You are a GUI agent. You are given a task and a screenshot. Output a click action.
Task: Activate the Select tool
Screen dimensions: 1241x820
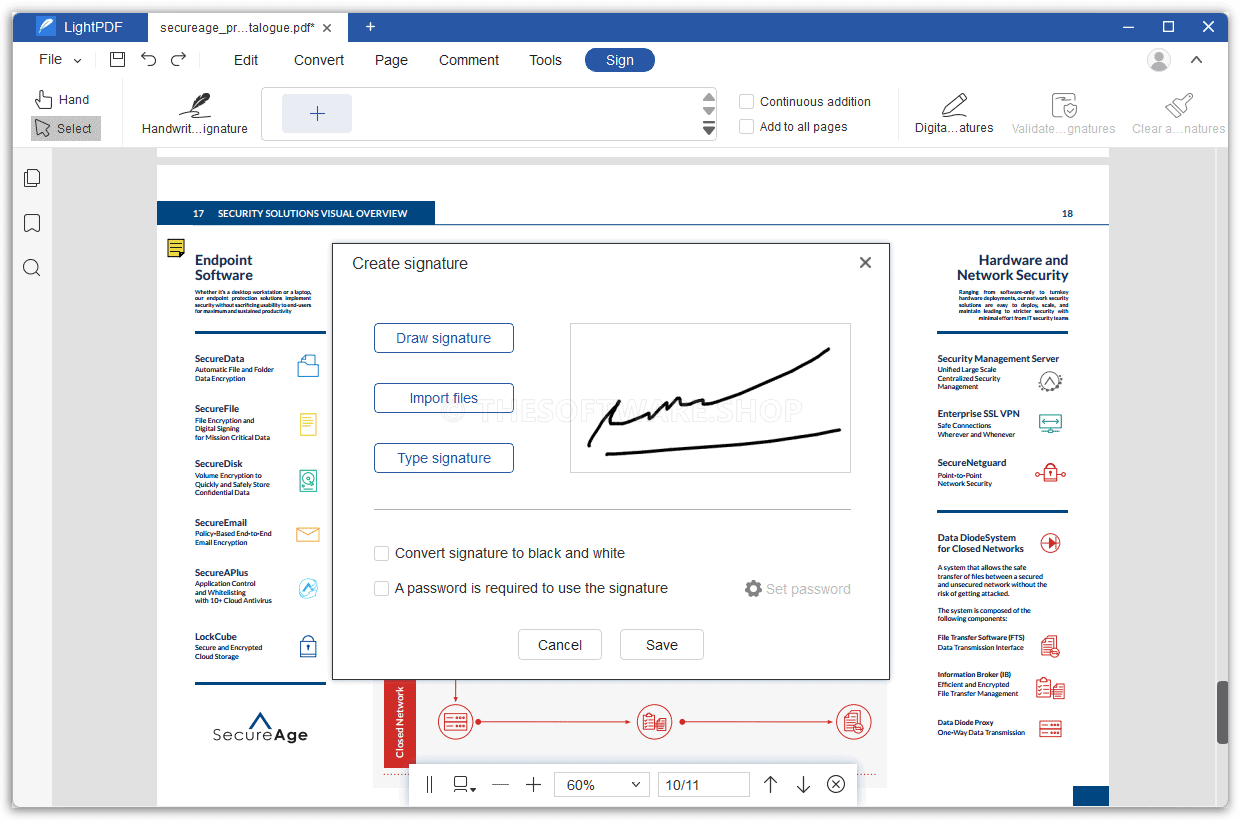(x=65, y=128)
